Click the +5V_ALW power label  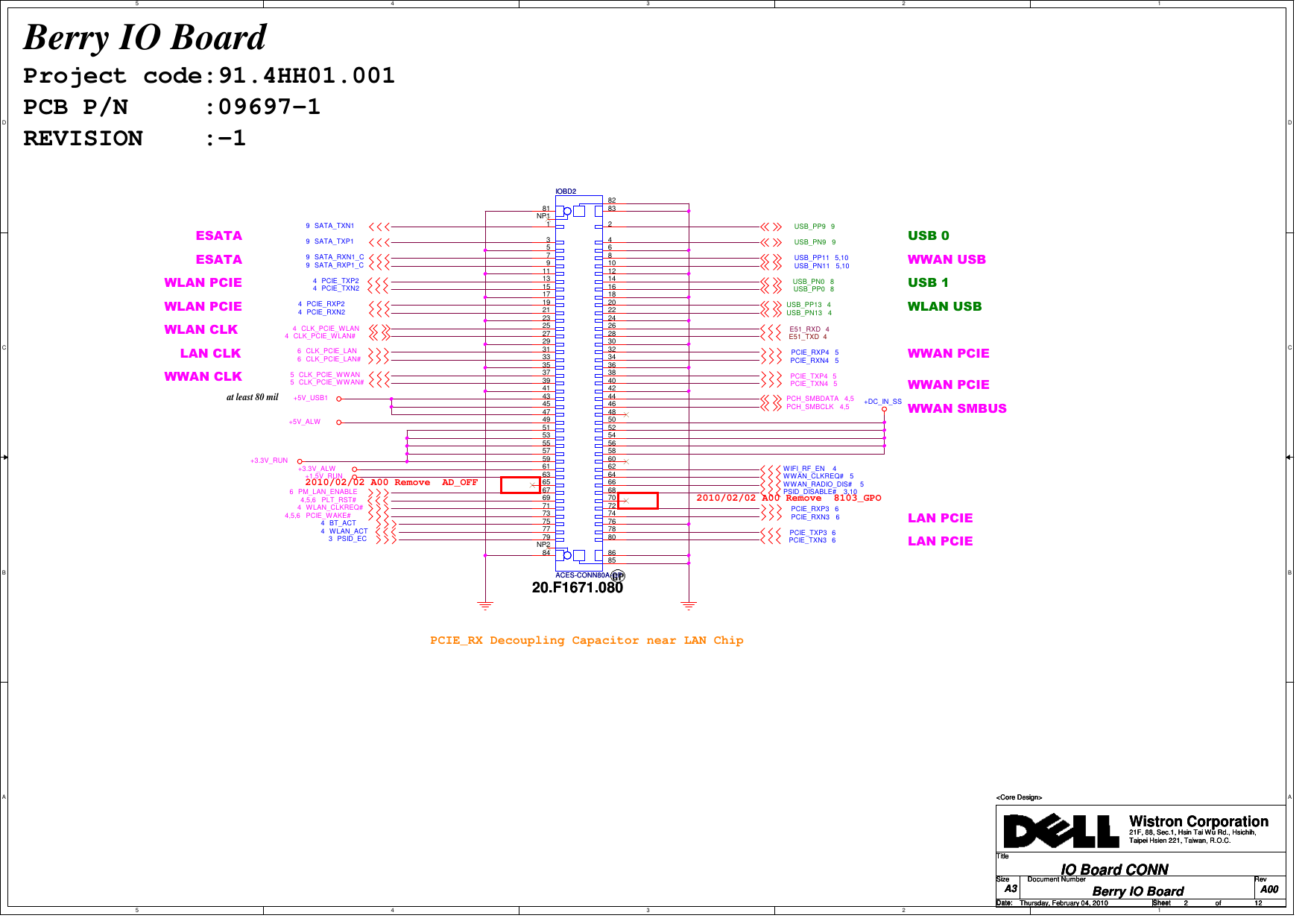[305, 422]
